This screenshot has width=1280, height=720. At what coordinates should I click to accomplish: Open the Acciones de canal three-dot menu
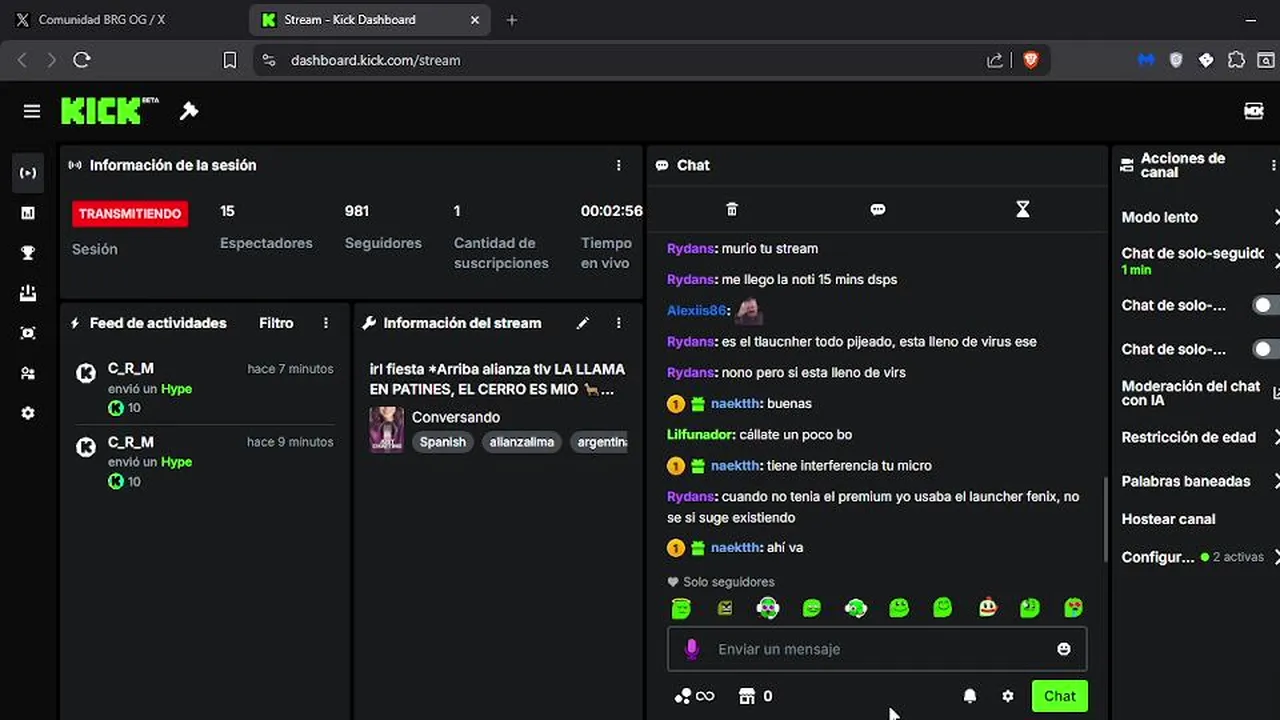coord(1273,165)
